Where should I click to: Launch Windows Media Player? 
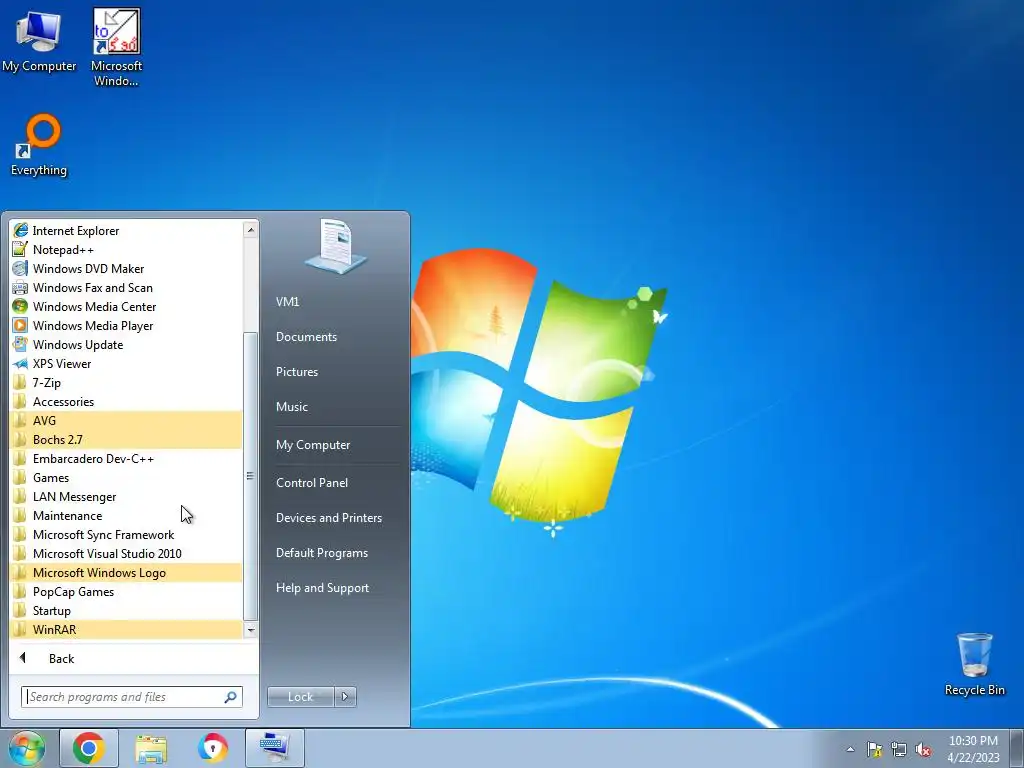pyautogui.click(x=126, y=325)
